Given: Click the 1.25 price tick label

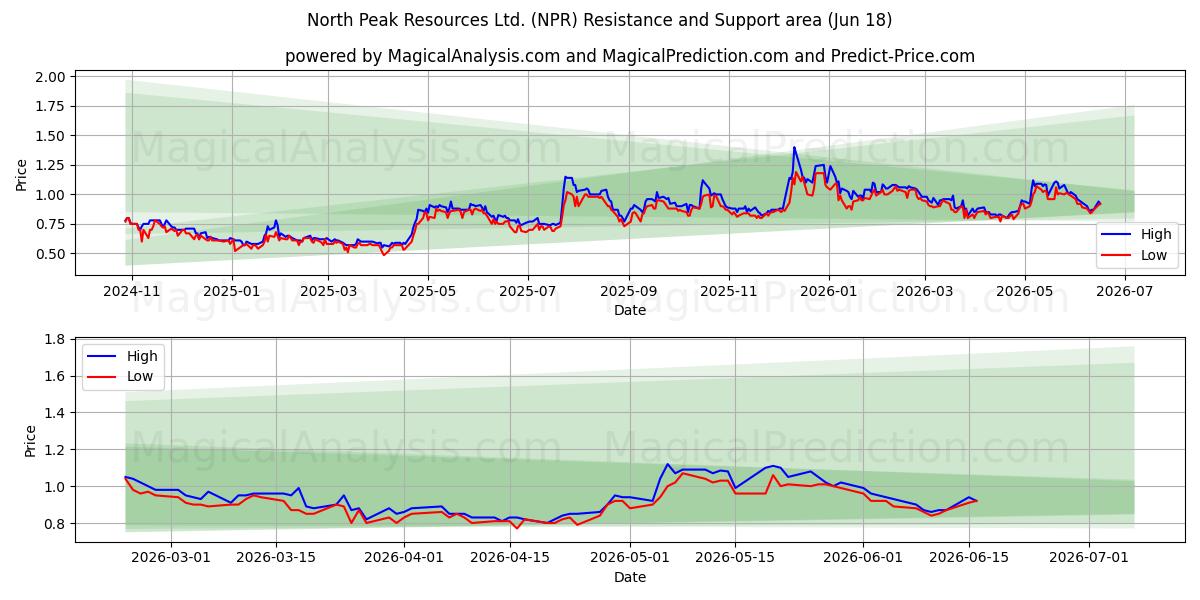Looking at the screenshot, I should point(52,165).
